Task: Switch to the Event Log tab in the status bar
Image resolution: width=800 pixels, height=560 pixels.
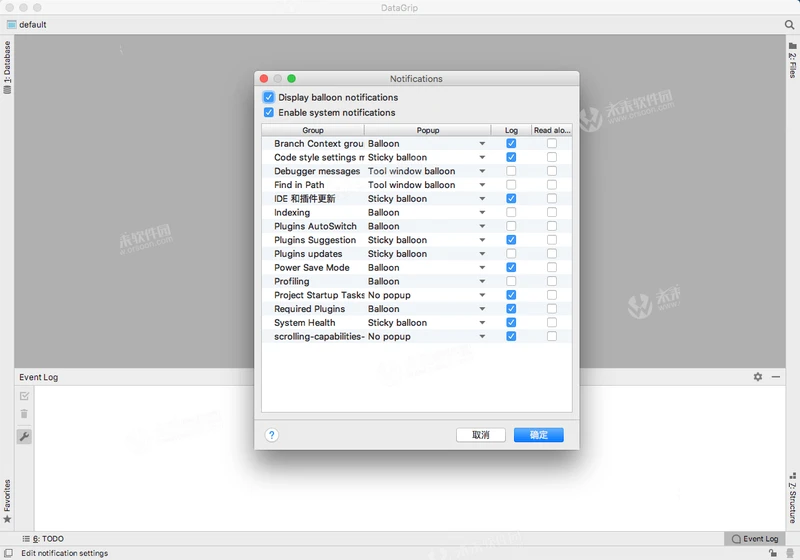Action: (755, 539)
